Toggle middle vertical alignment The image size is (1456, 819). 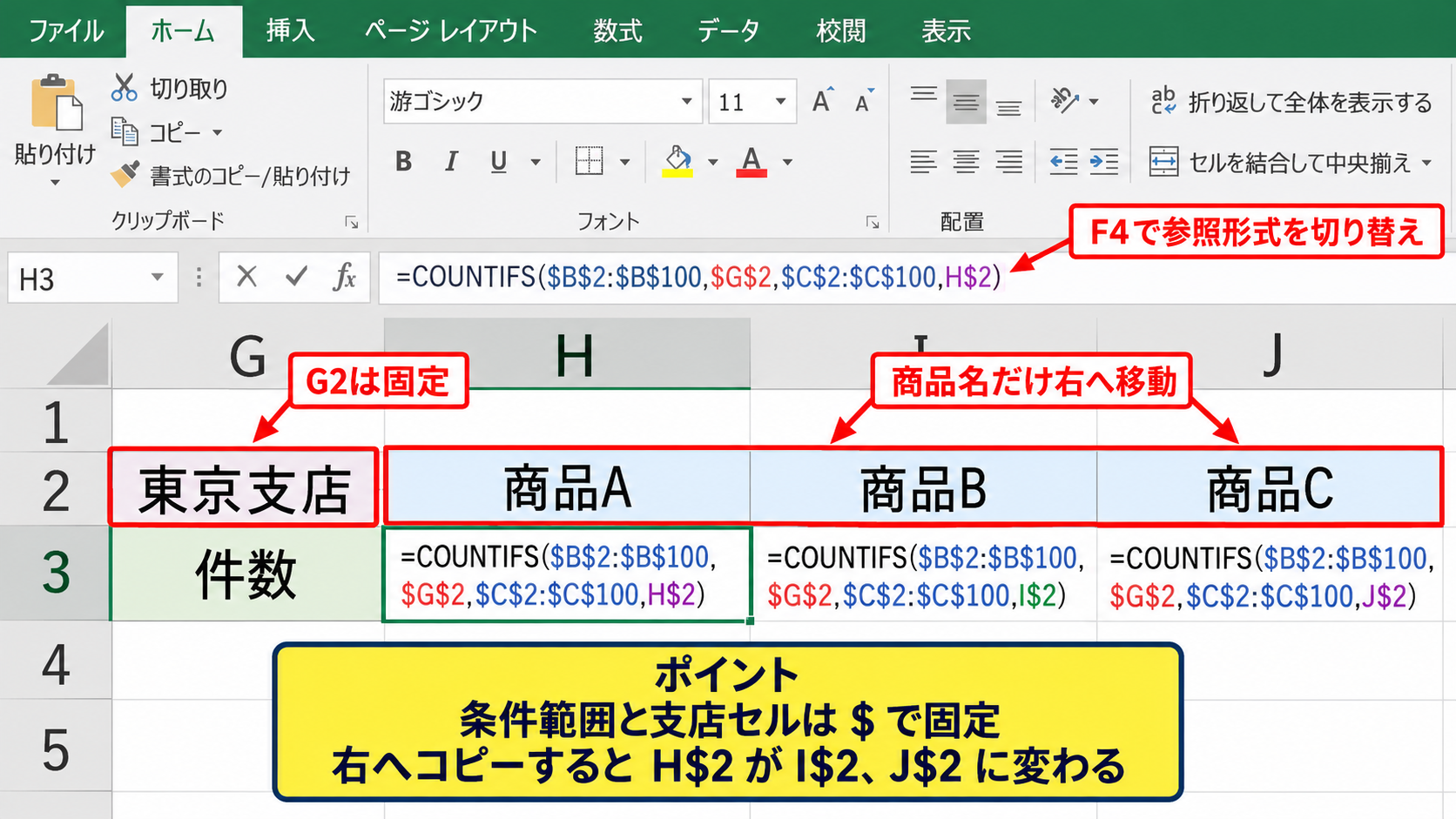[x=966, y=102]
